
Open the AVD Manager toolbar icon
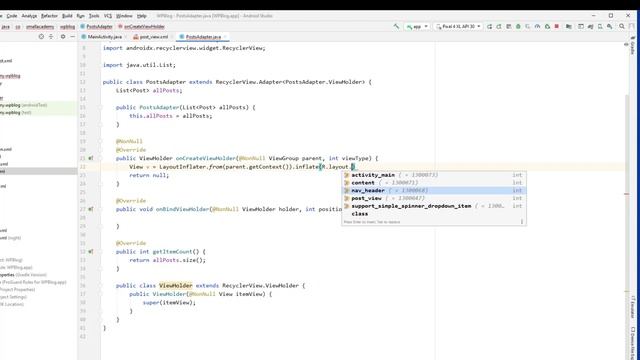[600, 27]
